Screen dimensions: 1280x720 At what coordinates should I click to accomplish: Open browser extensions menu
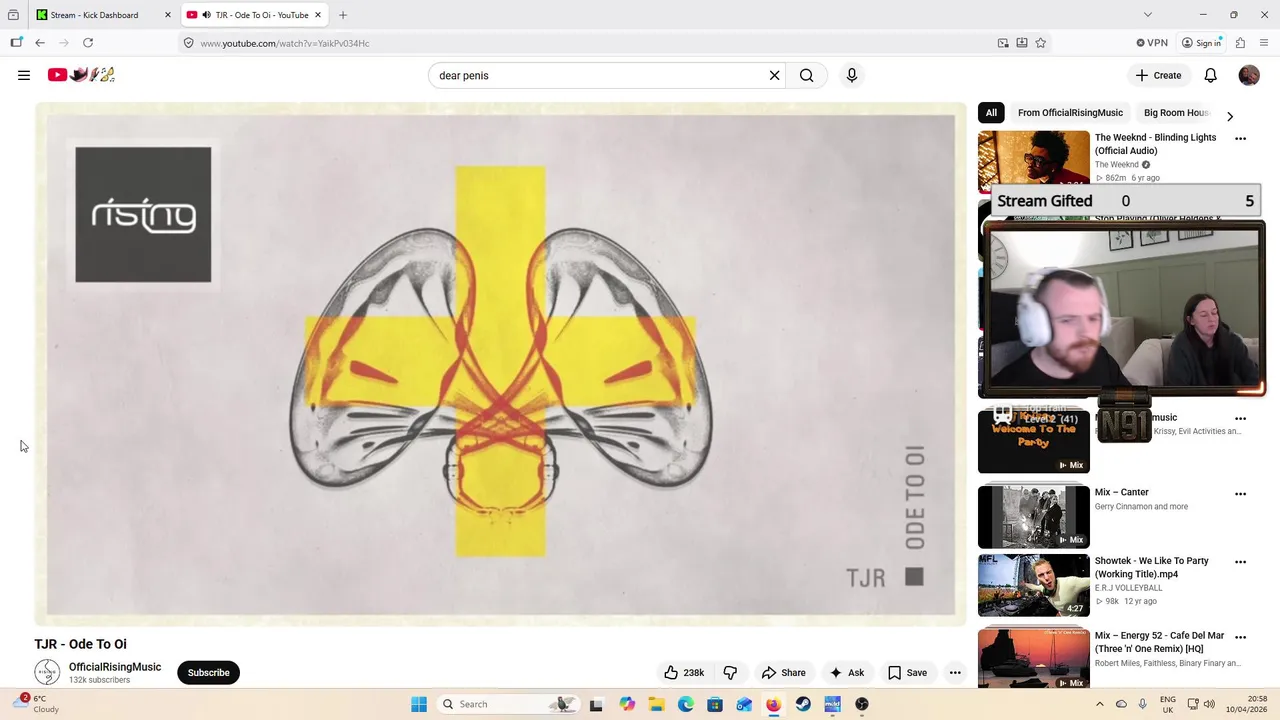[1240, 43]
